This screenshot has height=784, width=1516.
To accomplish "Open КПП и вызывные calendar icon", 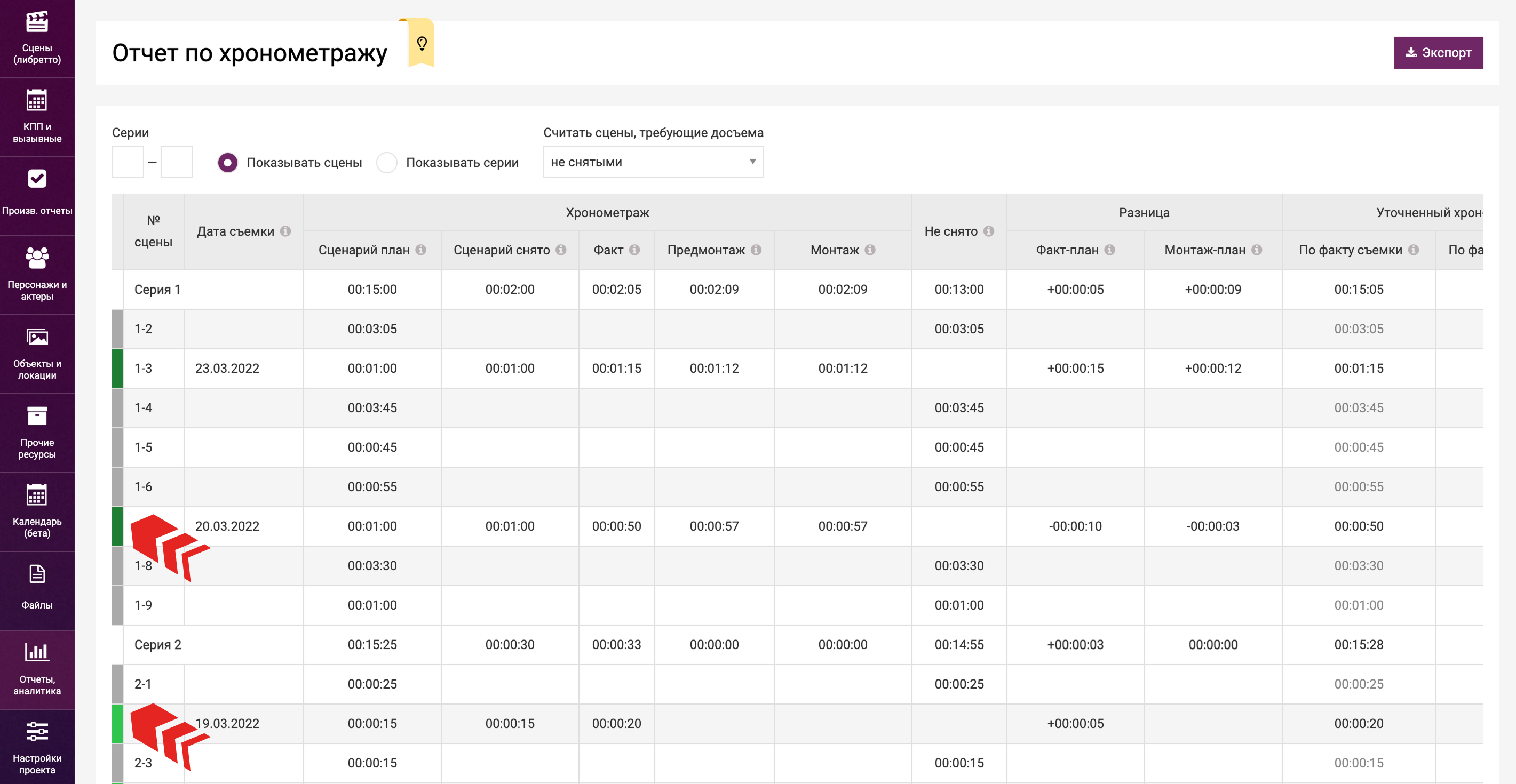I will pos(37,101).
